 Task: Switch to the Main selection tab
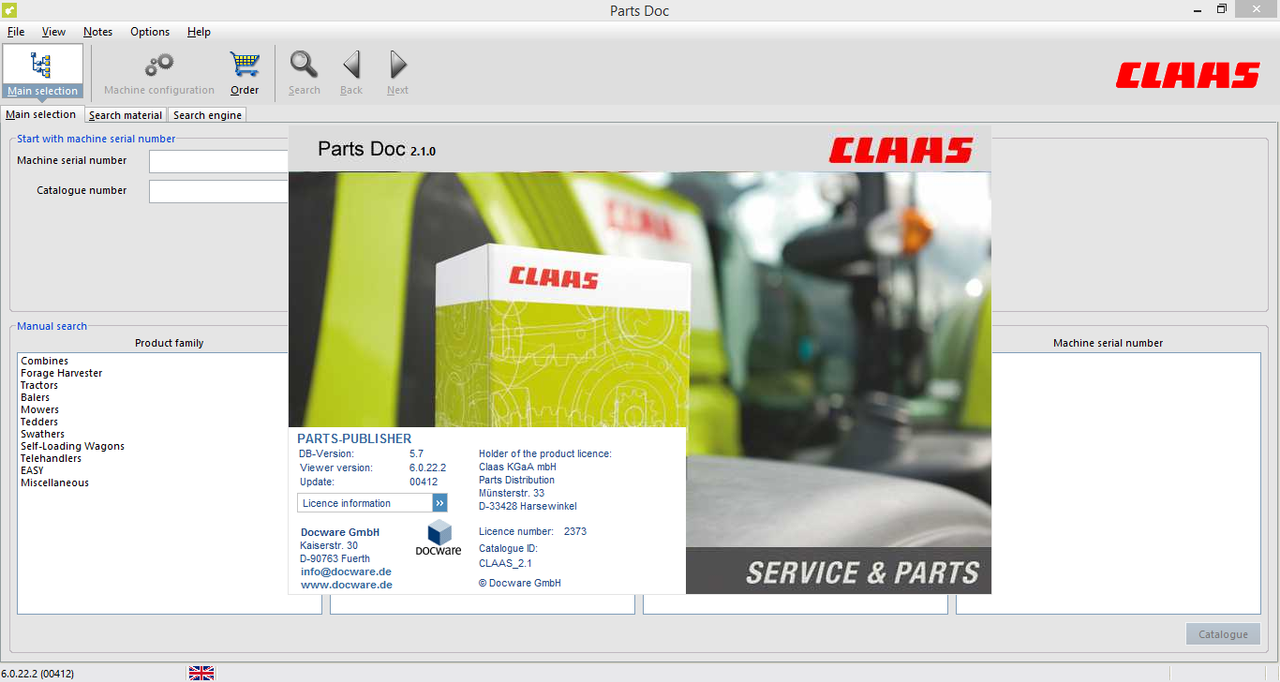click(41, 114)
